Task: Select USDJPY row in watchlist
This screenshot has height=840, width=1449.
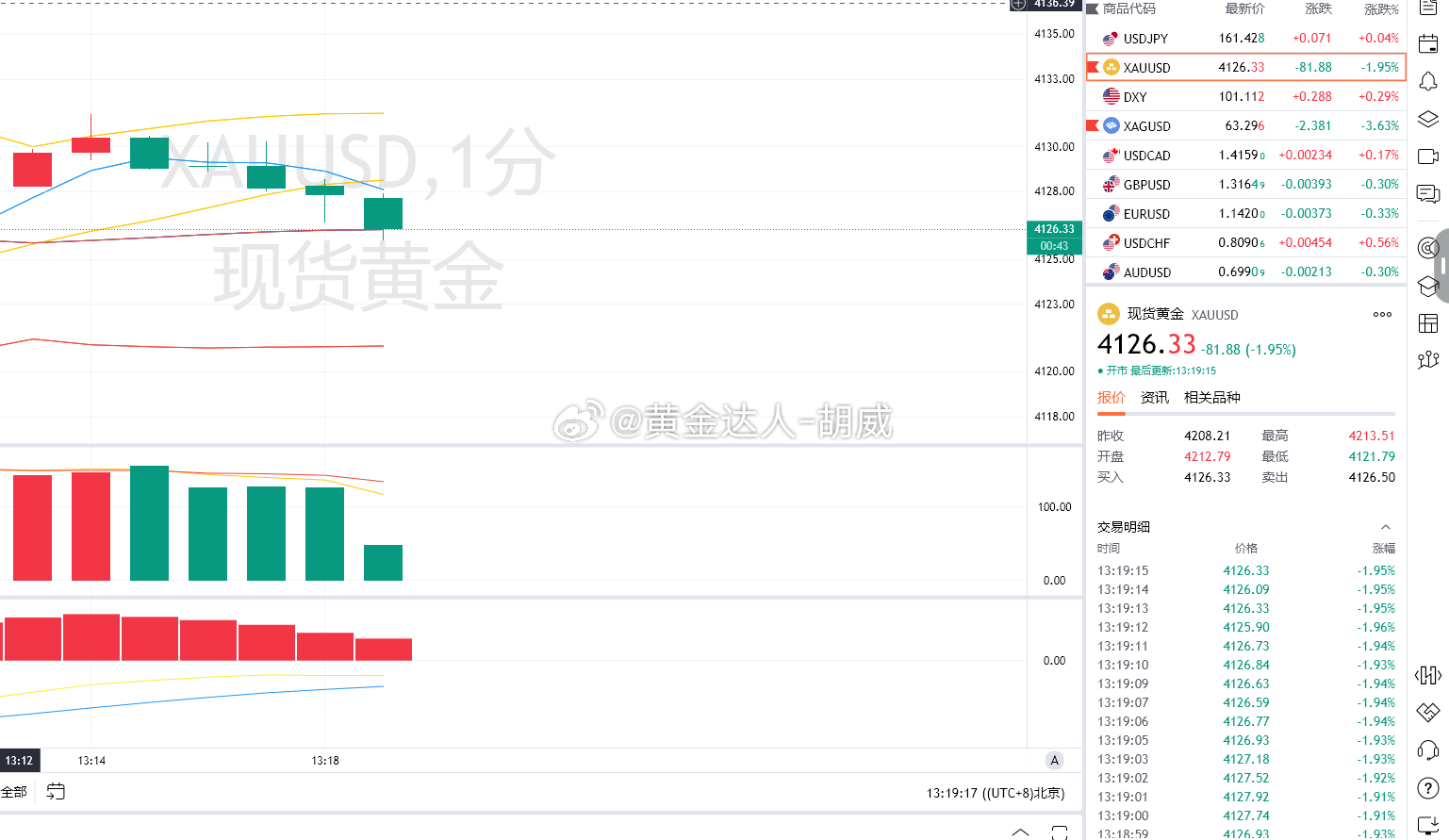Action: [x=1245, y=38]
